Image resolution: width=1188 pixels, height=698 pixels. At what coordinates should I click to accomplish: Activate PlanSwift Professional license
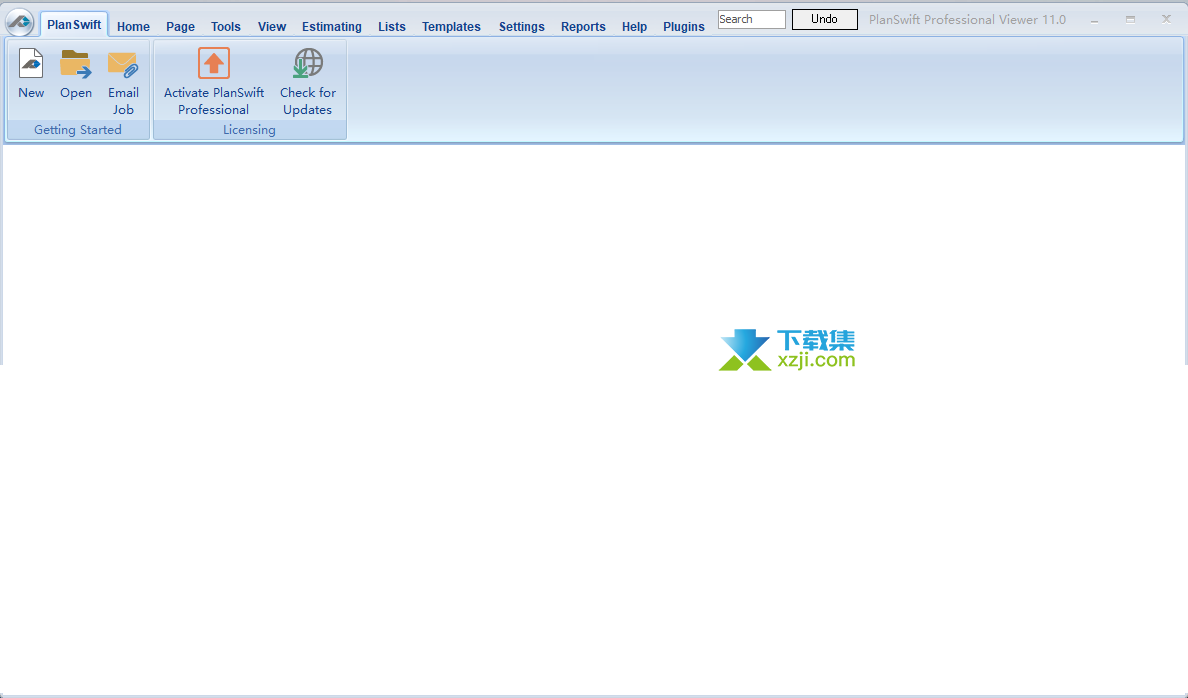coord(214,82)
